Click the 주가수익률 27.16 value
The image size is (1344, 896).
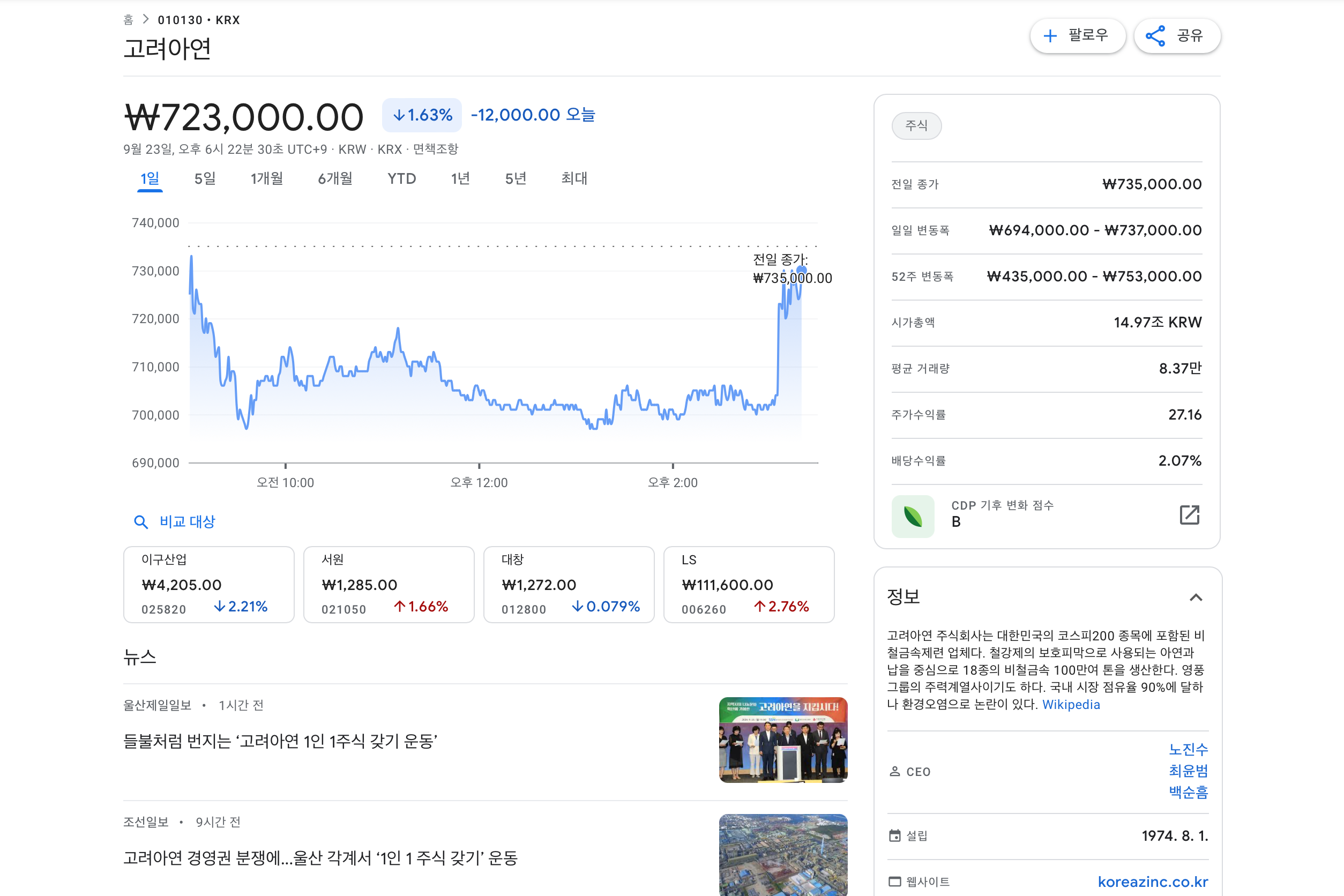(1185, 414)
